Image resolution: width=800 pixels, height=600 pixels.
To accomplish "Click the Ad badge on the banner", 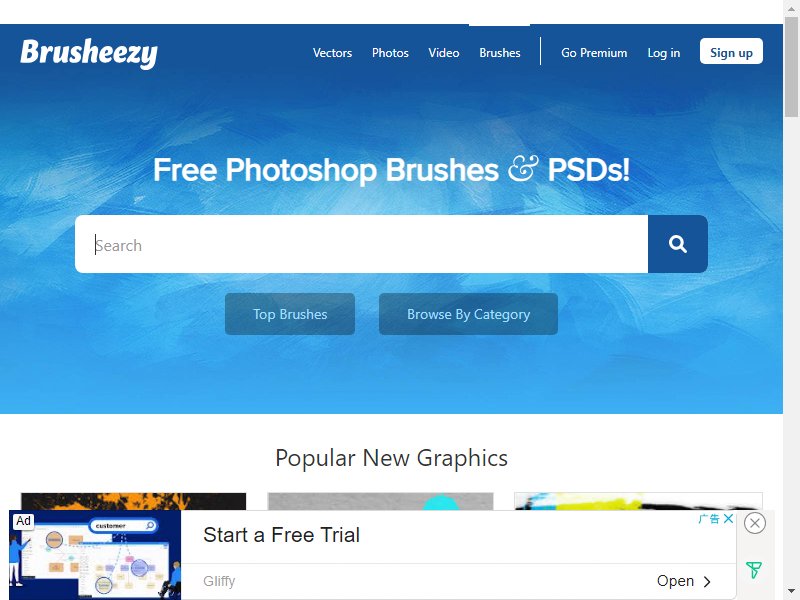I will [23, 521].
